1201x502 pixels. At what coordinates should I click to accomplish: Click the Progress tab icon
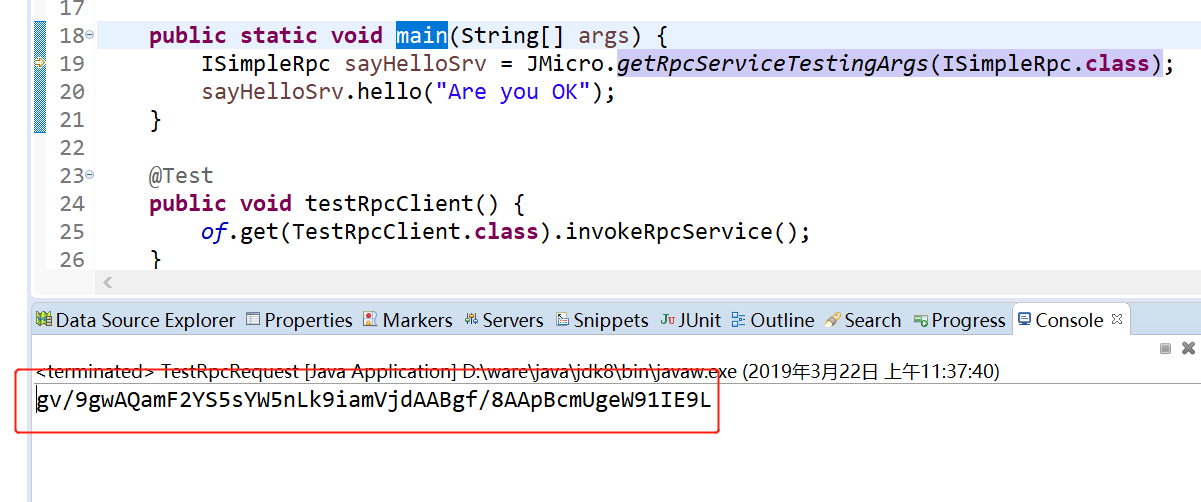point(921,320)
